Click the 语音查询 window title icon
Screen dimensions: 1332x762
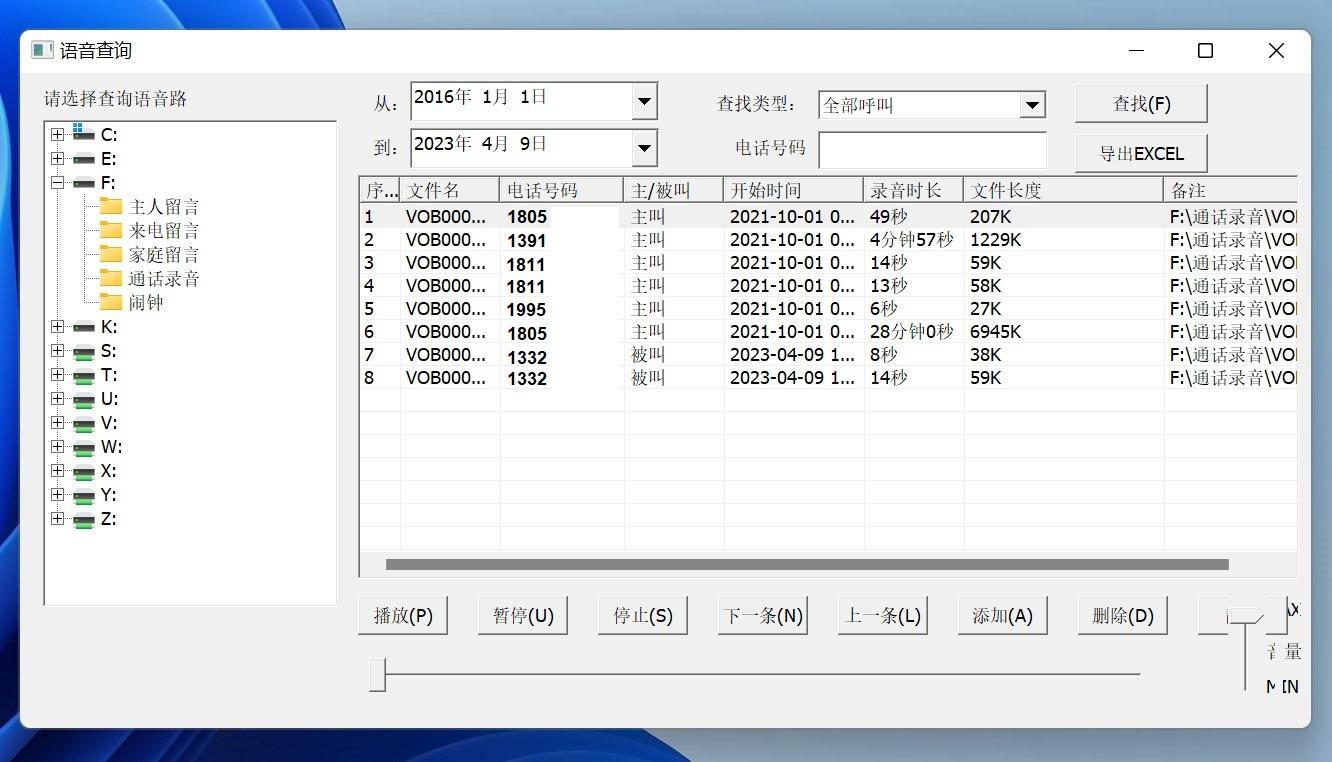pos(42,50)
